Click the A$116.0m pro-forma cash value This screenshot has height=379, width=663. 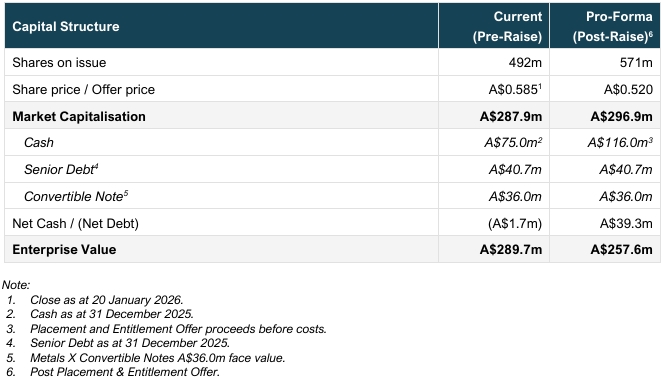[x=620, y=143]
